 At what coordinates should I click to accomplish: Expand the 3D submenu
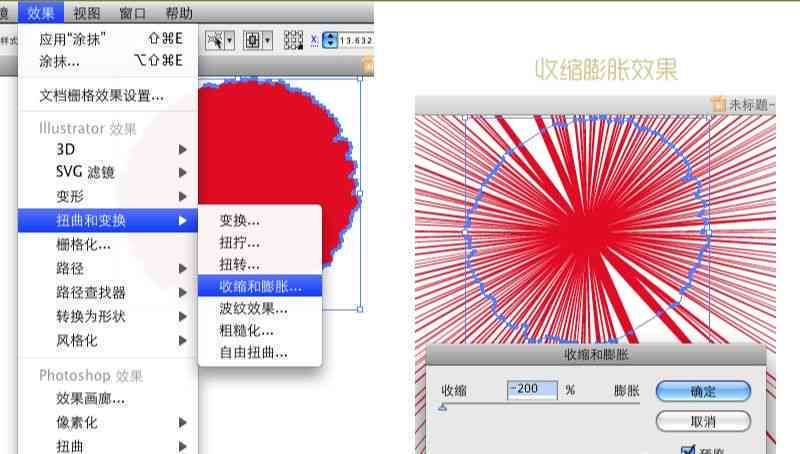click(x=183, y=149)
